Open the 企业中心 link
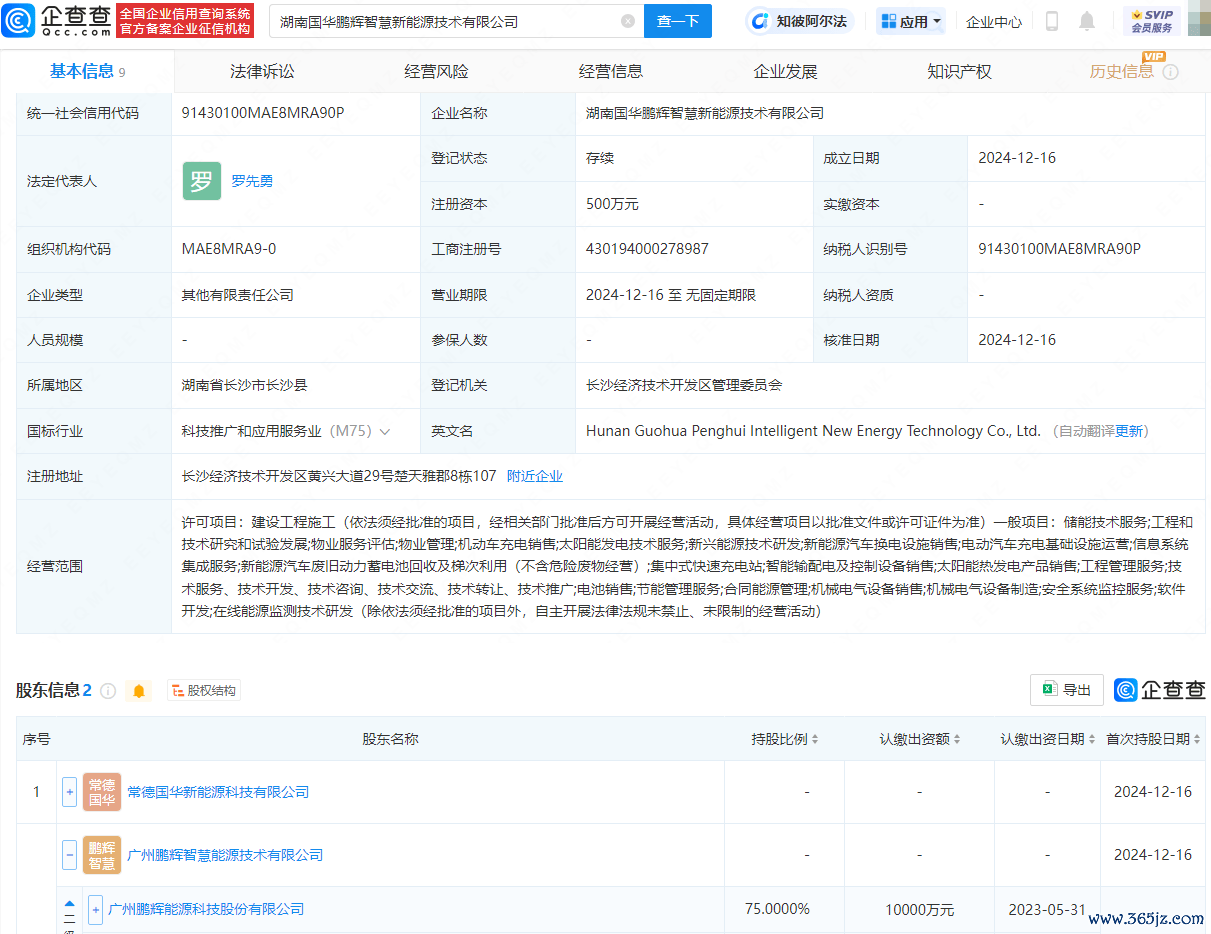This screenshot has height=934, width=1211. 994,21
